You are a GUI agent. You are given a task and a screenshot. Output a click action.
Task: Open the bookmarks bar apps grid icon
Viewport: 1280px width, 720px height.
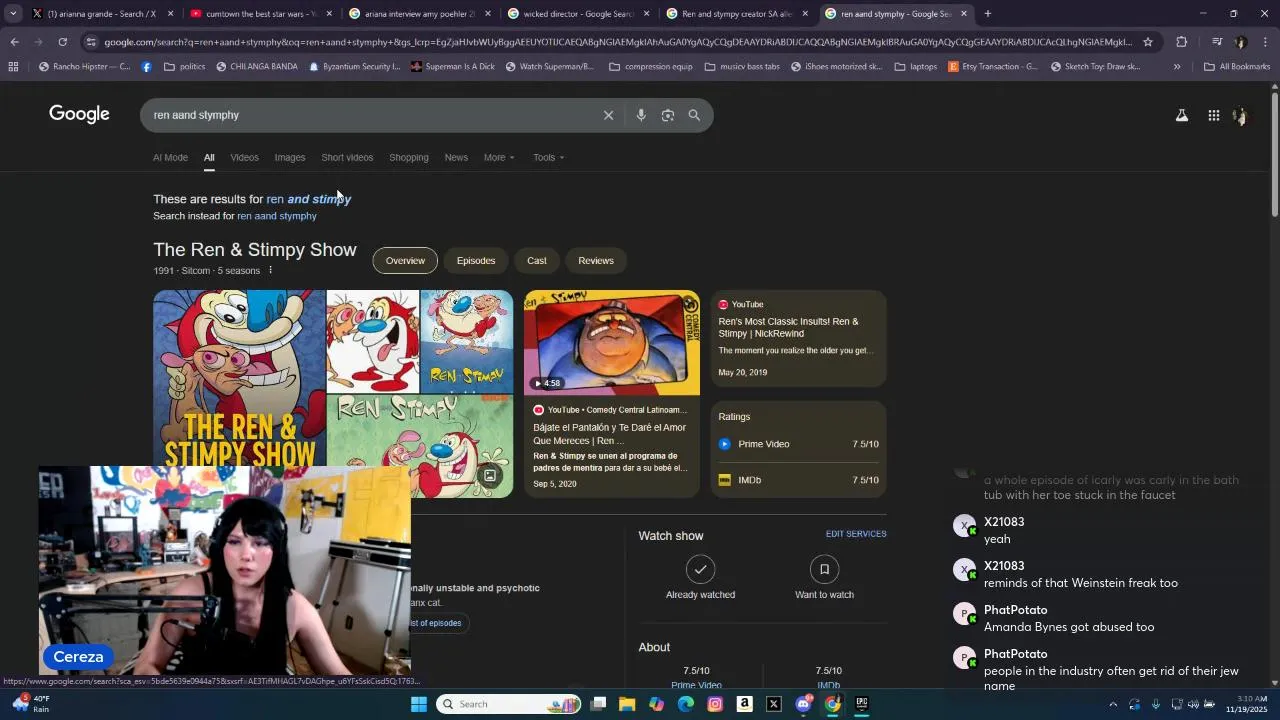tap(13, 67)
